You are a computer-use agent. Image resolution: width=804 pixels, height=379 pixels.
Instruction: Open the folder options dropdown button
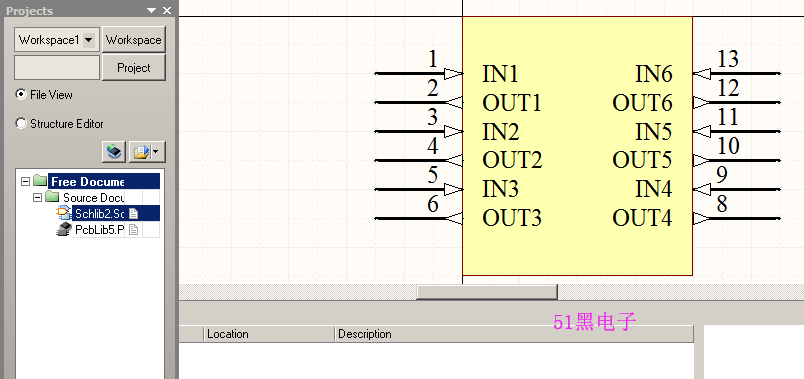(147, 152)
